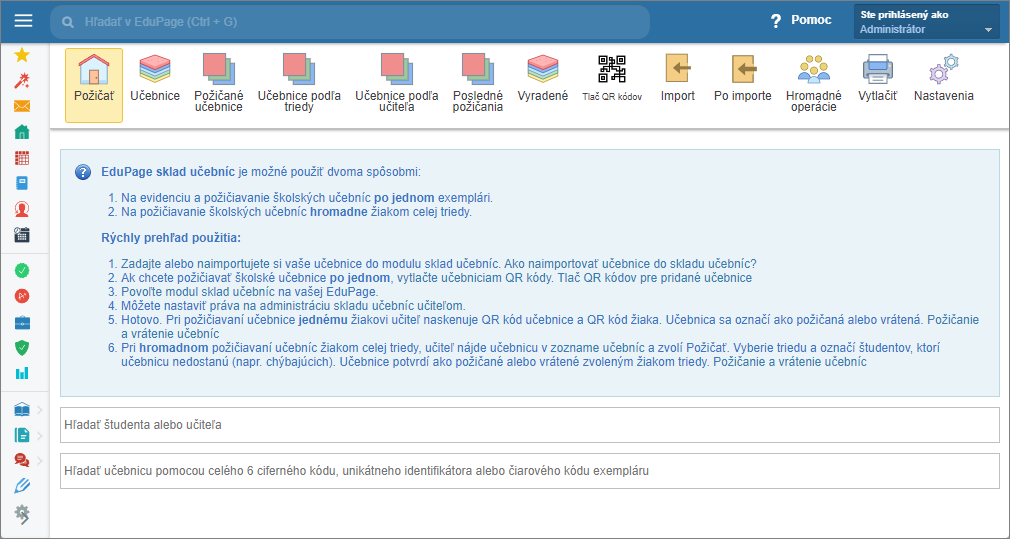
Task: Expand the red chat bubbles sidebar arrow
Action: [39, 460]
